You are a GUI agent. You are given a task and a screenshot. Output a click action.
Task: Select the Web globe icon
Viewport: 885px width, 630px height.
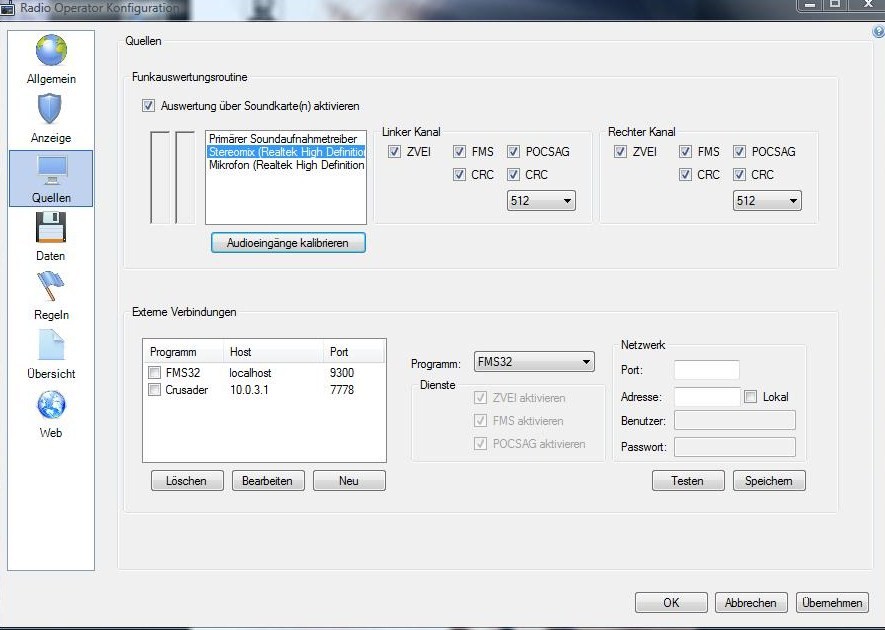point(51,405)
